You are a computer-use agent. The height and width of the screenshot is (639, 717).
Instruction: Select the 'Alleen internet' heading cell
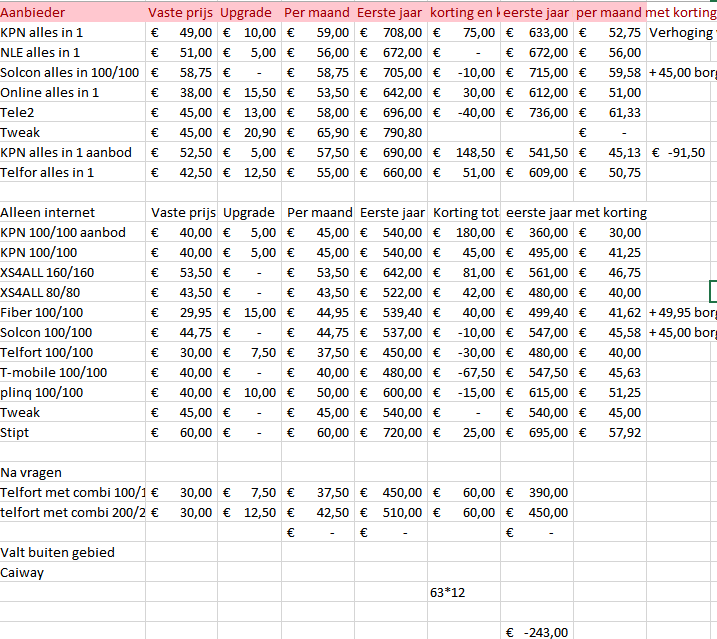[x=73, y=212]
